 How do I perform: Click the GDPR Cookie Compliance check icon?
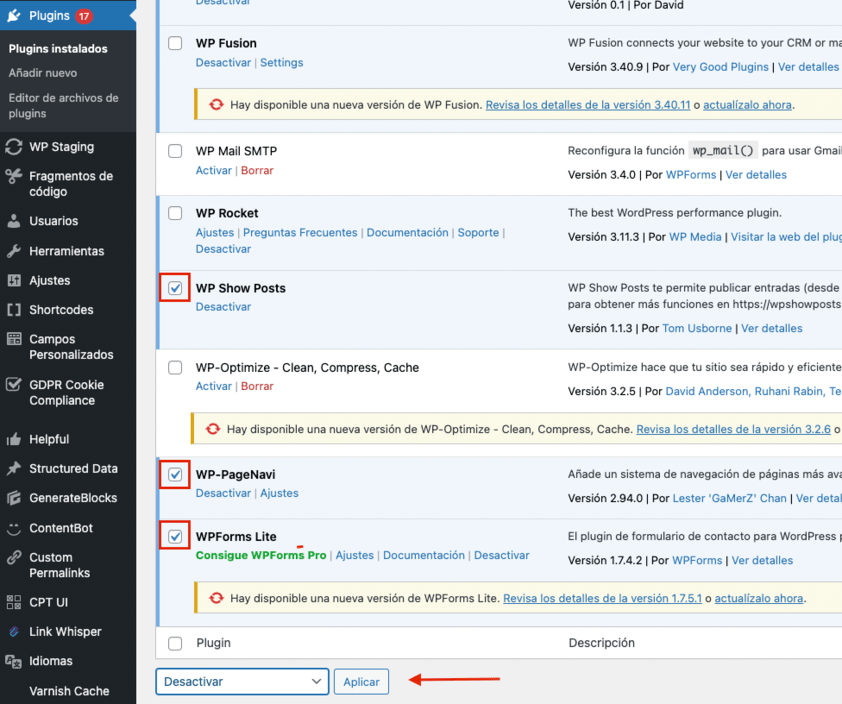14,384
